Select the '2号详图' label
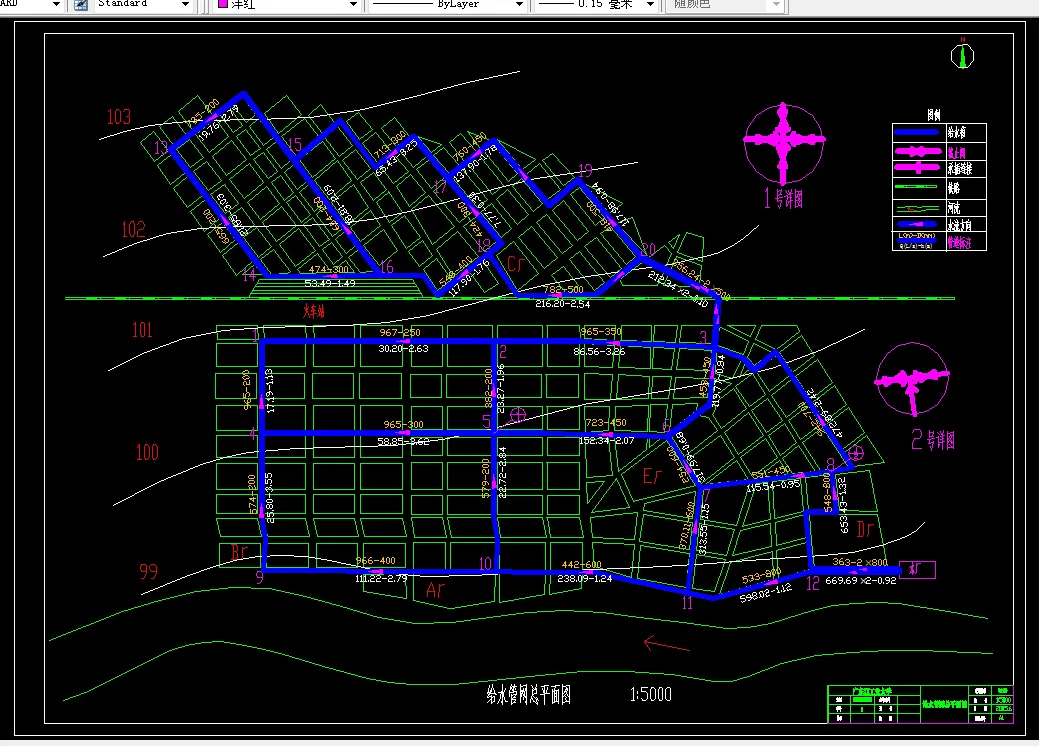 (933, 439)
